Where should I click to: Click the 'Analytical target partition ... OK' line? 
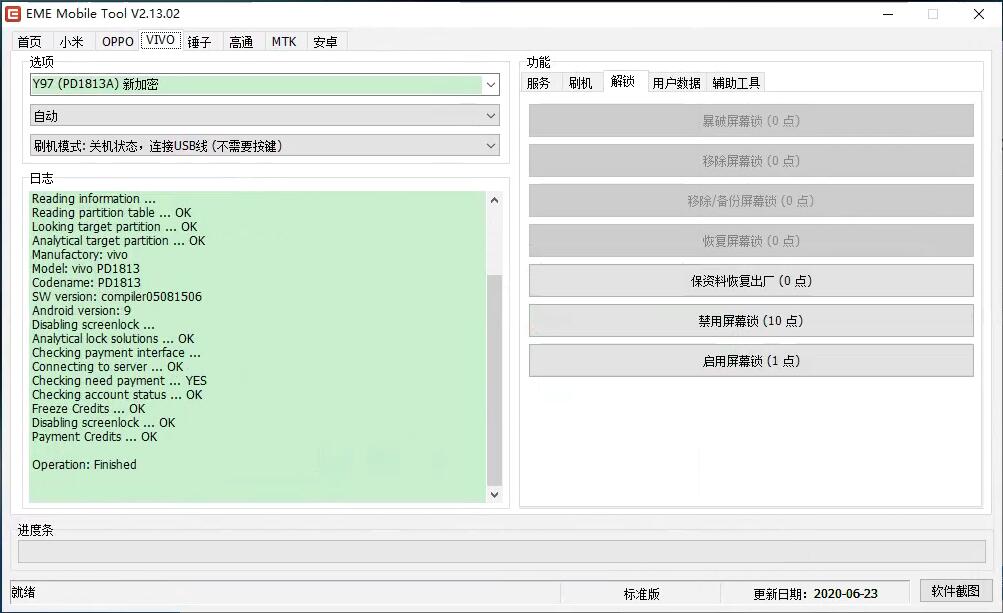pos(119,241)
